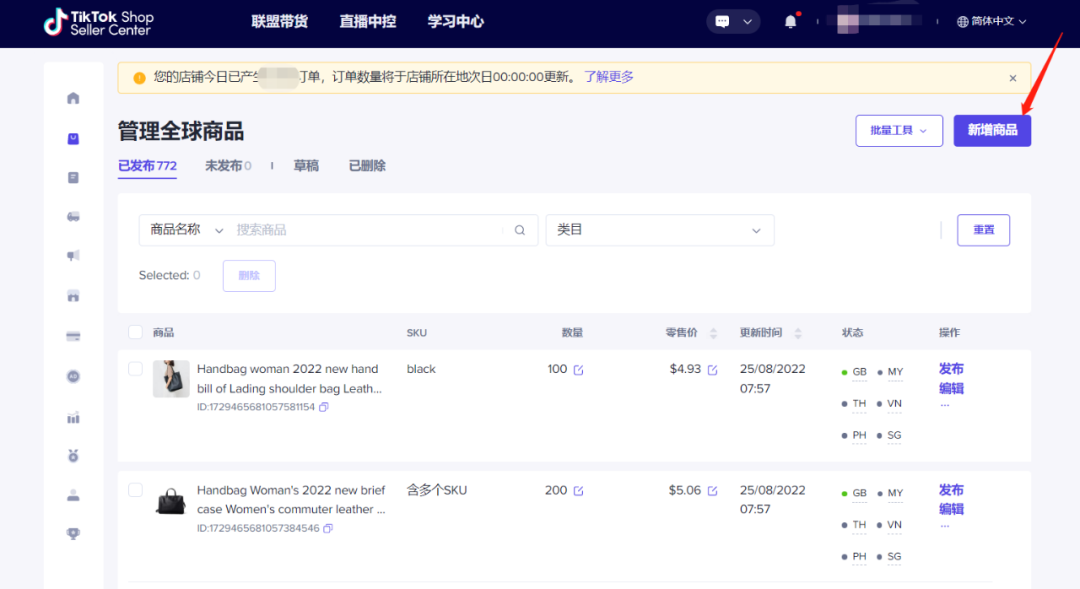Open the shipping truck icon in sidebar
Viewport: 1080px width, 589px height.
(73, 217)
